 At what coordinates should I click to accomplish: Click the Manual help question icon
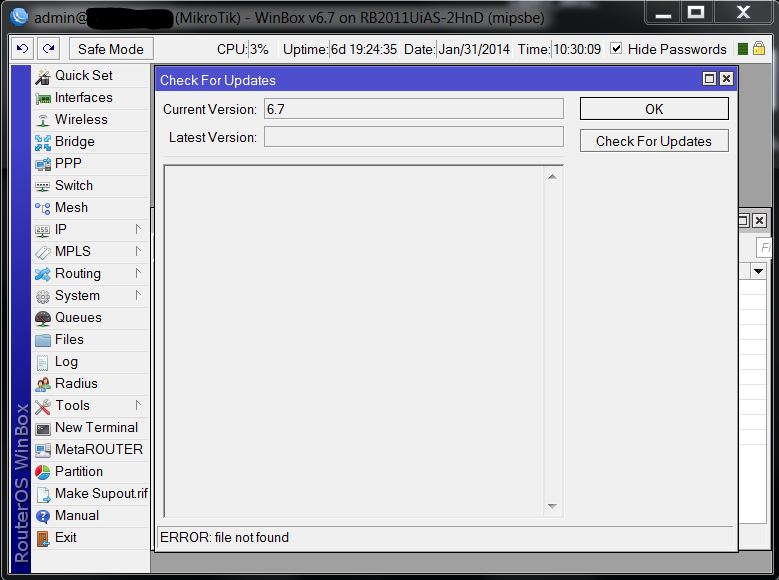click(43, 516)
